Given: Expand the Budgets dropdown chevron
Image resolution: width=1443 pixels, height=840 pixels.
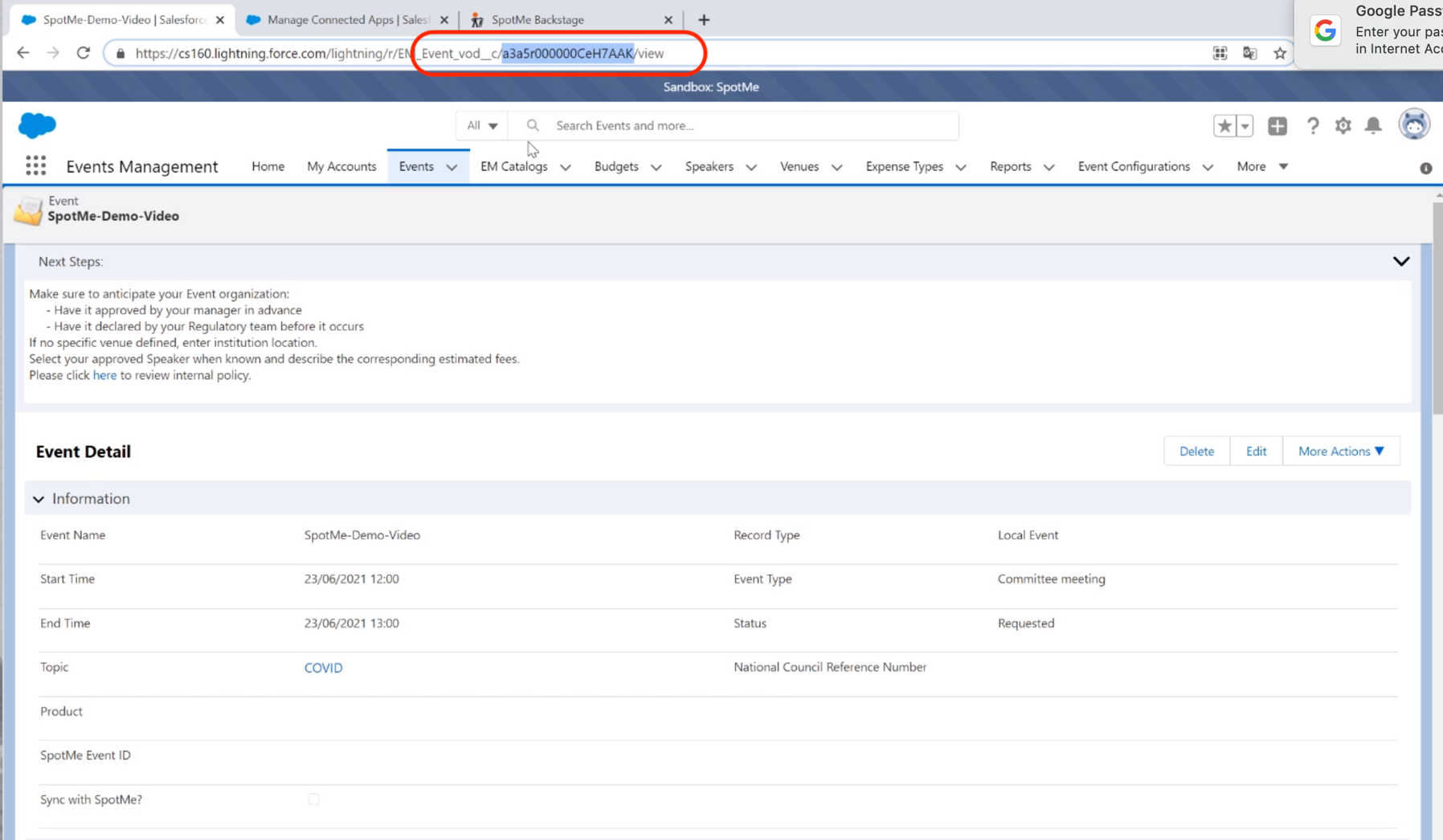Looking at the screenshot, I should point(656,167).
